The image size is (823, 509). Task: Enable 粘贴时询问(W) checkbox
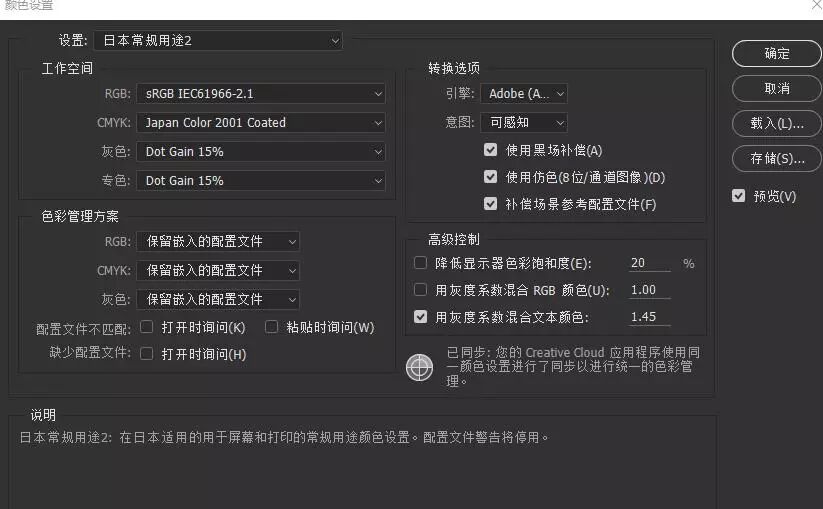(x=271, y=327)
